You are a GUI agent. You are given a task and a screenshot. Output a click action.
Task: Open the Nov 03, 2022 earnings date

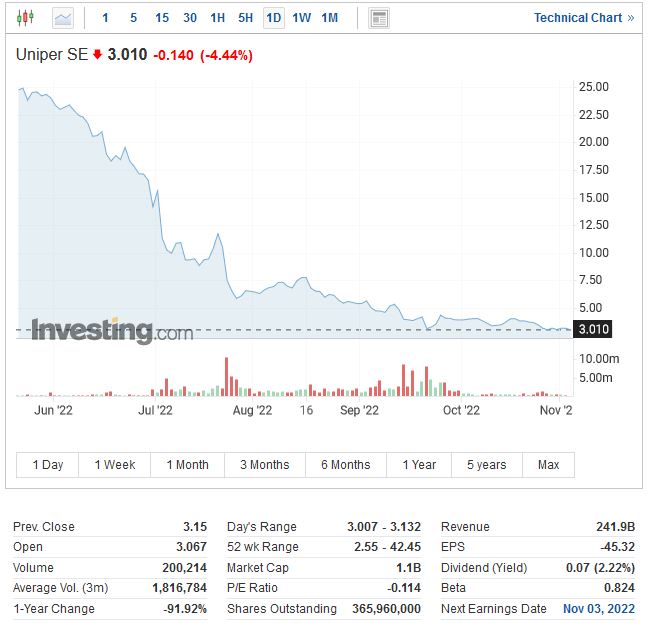(598, 609)
